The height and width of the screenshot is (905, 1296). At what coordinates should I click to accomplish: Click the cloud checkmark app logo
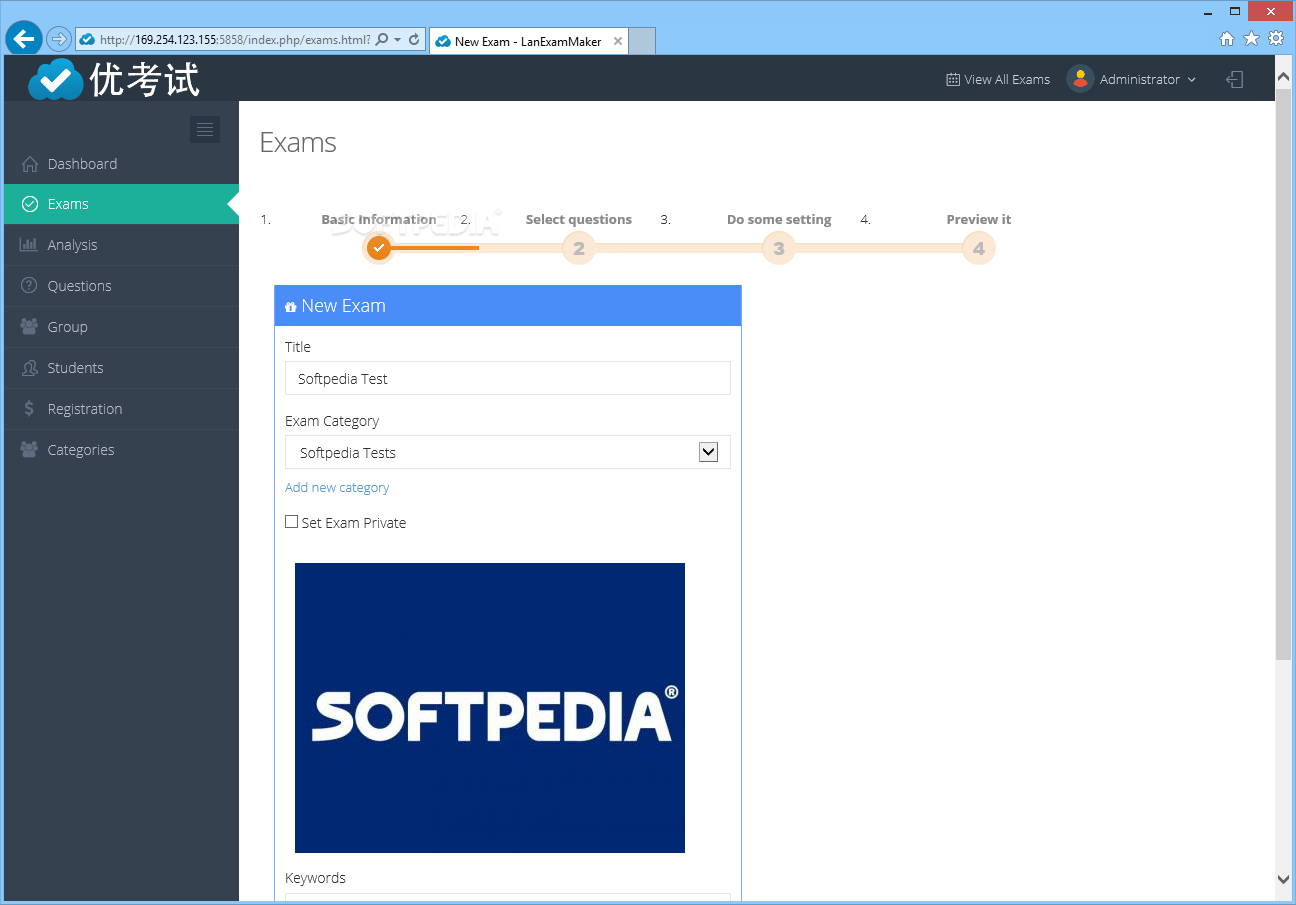[56, 79]
